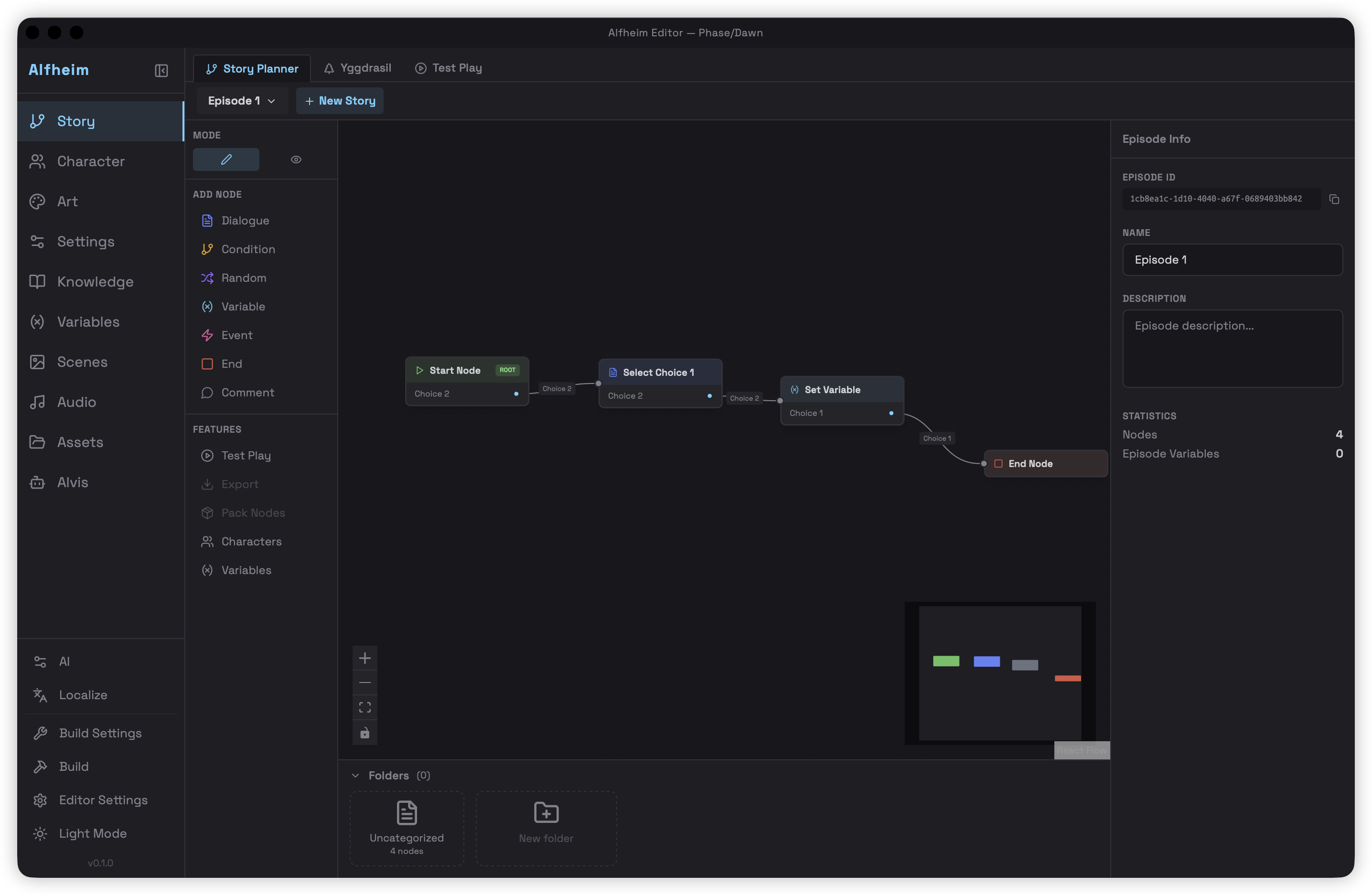
Task: Copy the Episode ID to clipboard
Action: coord(1334,199)
